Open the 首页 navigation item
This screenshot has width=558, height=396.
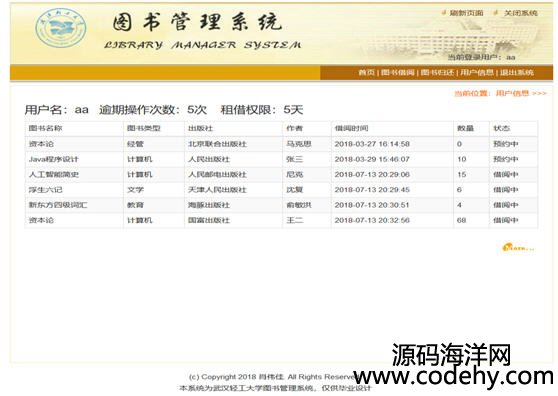click(367, 73)
